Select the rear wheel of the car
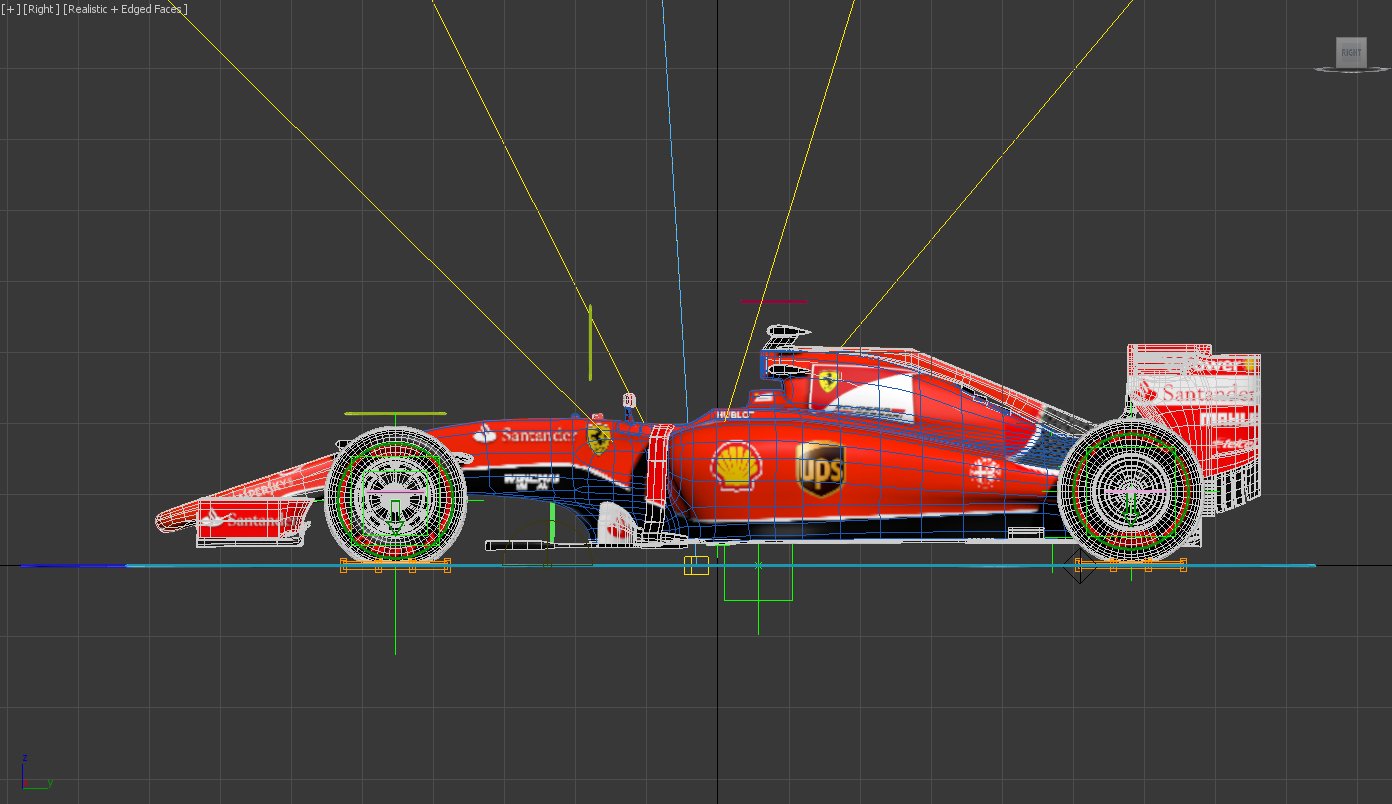 [x=1131, y=490]
